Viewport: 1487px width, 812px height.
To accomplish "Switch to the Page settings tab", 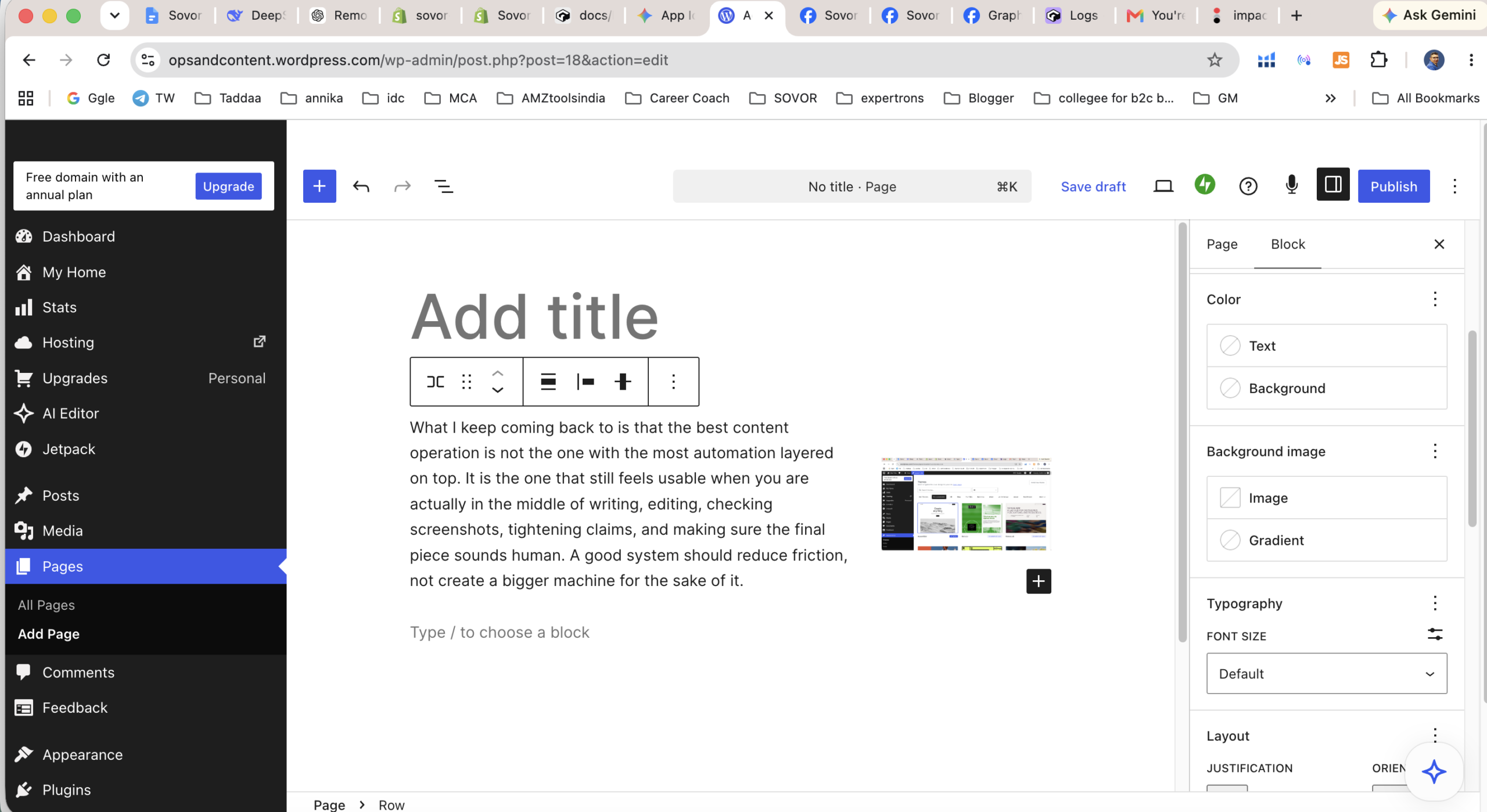I will 1222,244.
